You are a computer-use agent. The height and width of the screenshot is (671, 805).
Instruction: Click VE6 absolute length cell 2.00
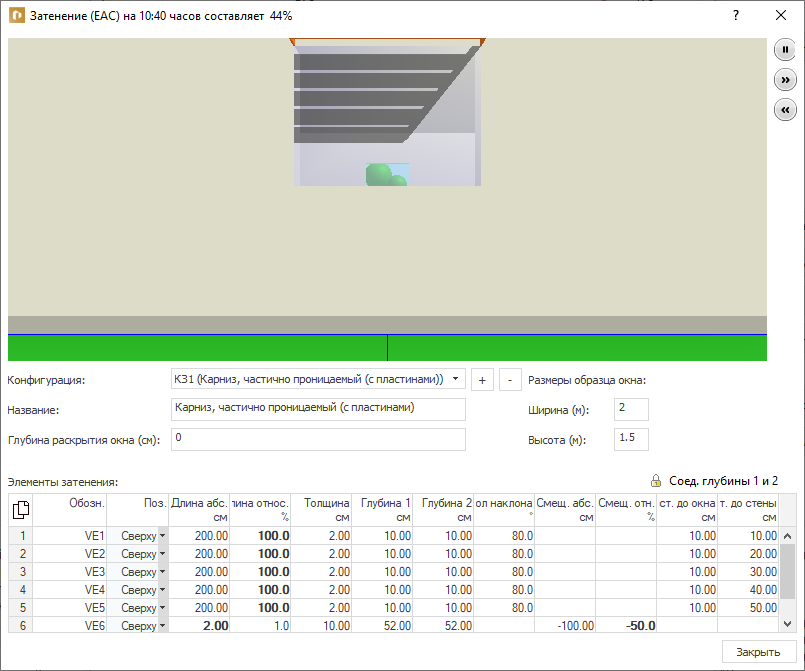point(199,625)
